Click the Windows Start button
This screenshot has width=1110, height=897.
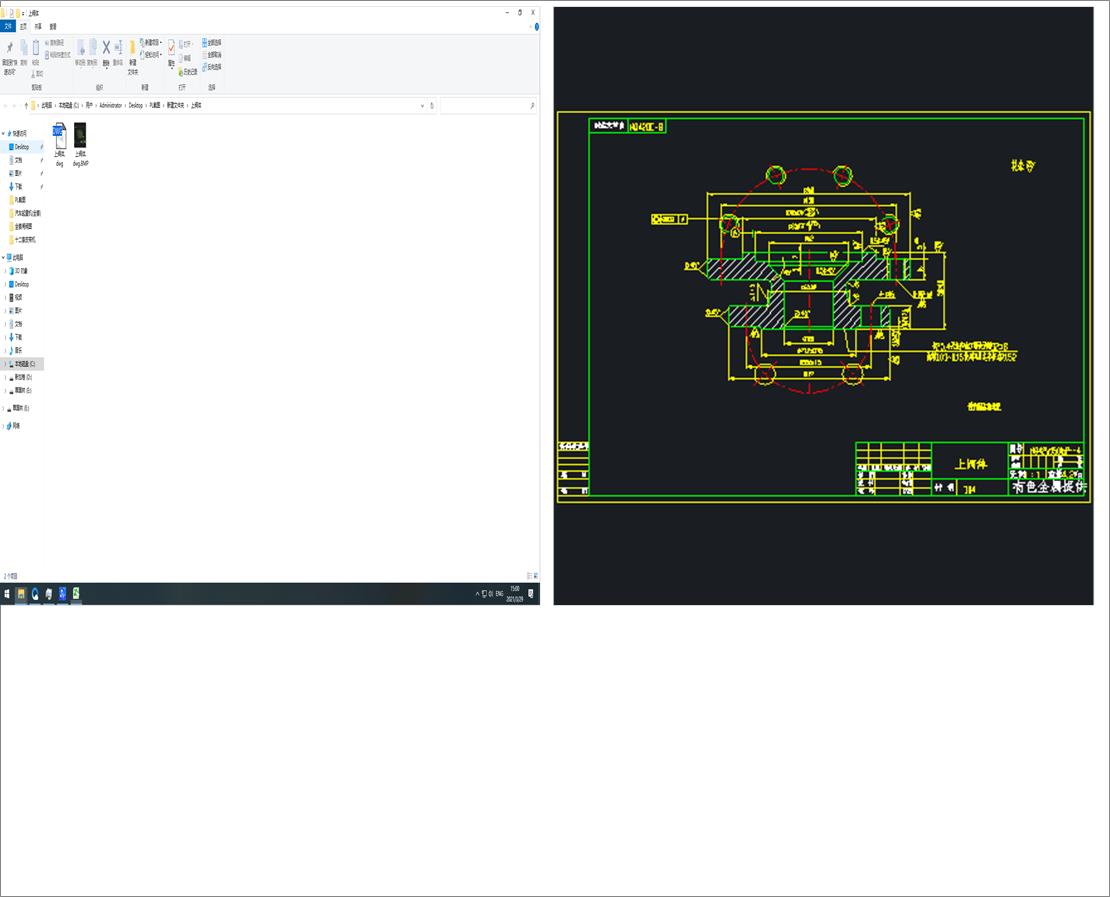(7, 594)
